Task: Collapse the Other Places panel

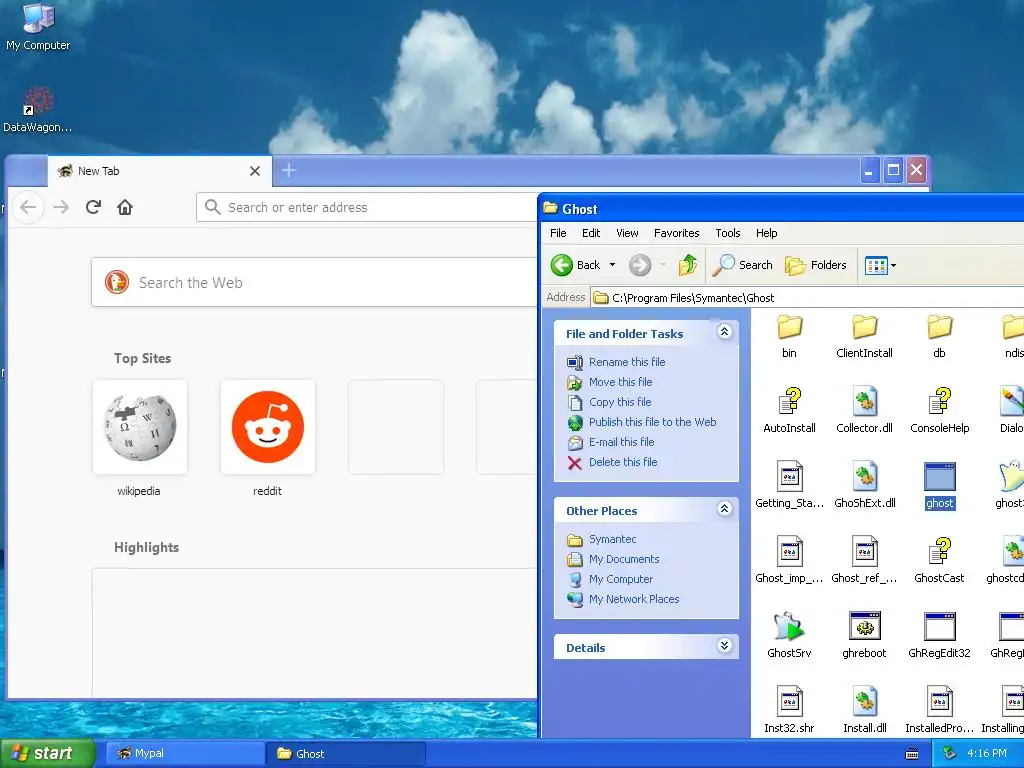Action: pyautogui.click(x=724, y=509)
